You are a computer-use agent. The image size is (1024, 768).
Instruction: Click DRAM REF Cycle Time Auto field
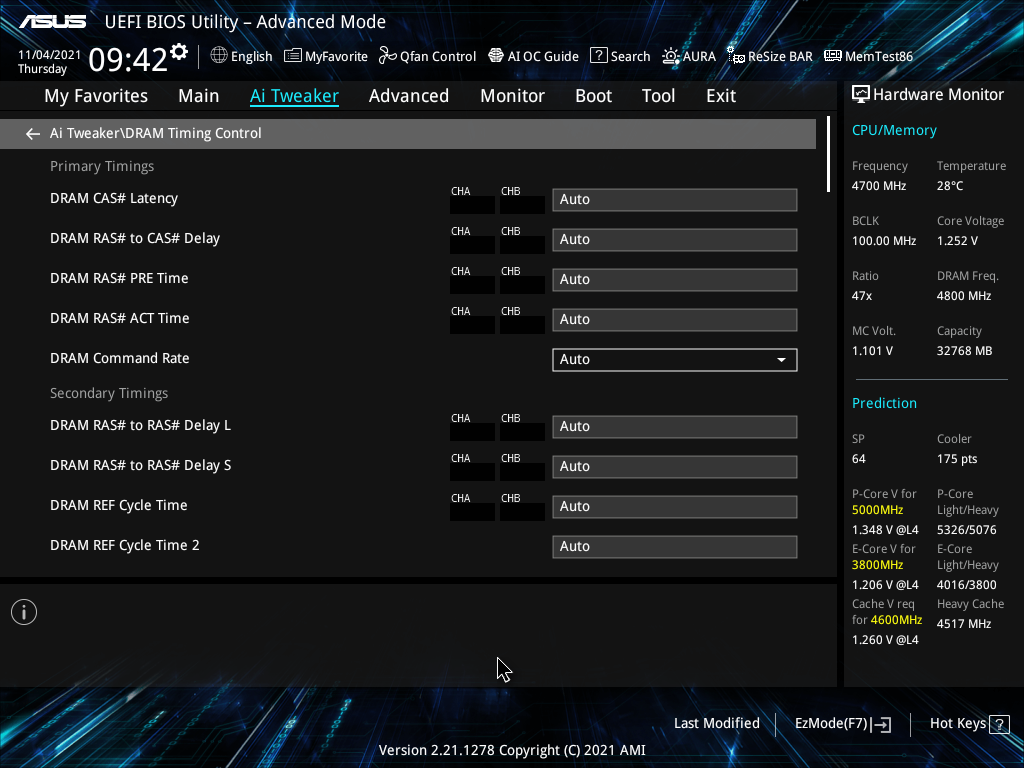[675, 506]
